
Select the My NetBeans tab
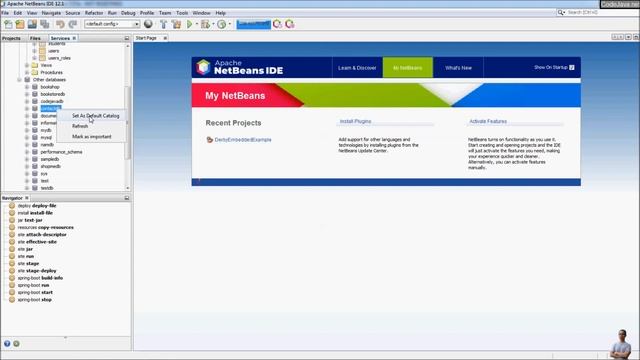pos(407,68)
